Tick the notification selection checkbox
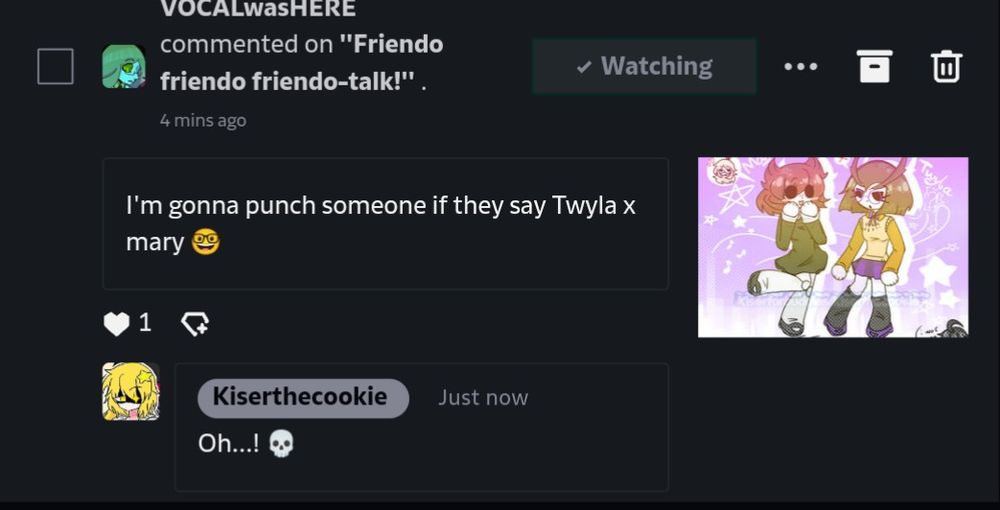The image size is (1000, 510). pyautogui.click(x=55, y=66)
